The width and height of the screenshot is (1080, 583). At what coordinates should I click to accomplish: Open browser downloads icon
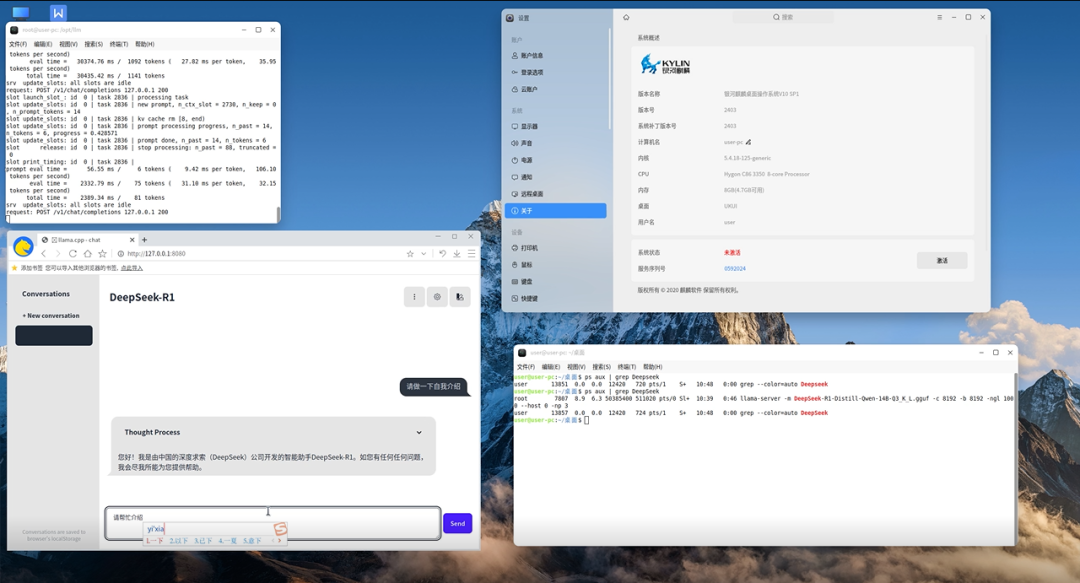pos(457,254)
